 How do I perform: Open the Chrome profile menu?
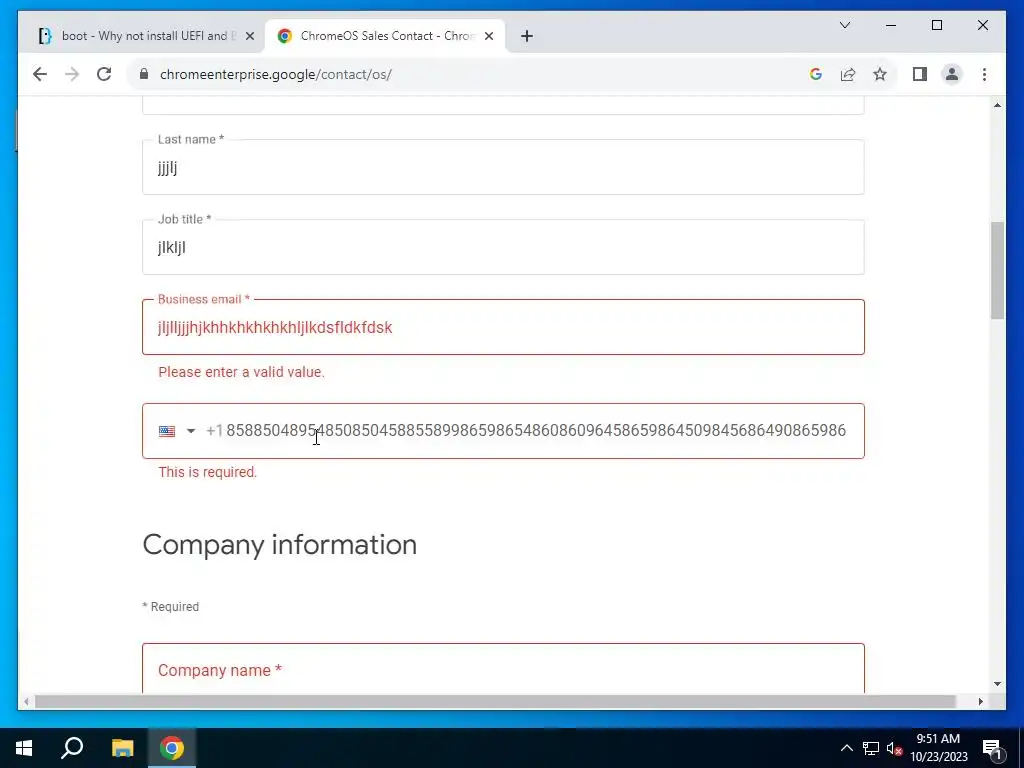[952, 74]
